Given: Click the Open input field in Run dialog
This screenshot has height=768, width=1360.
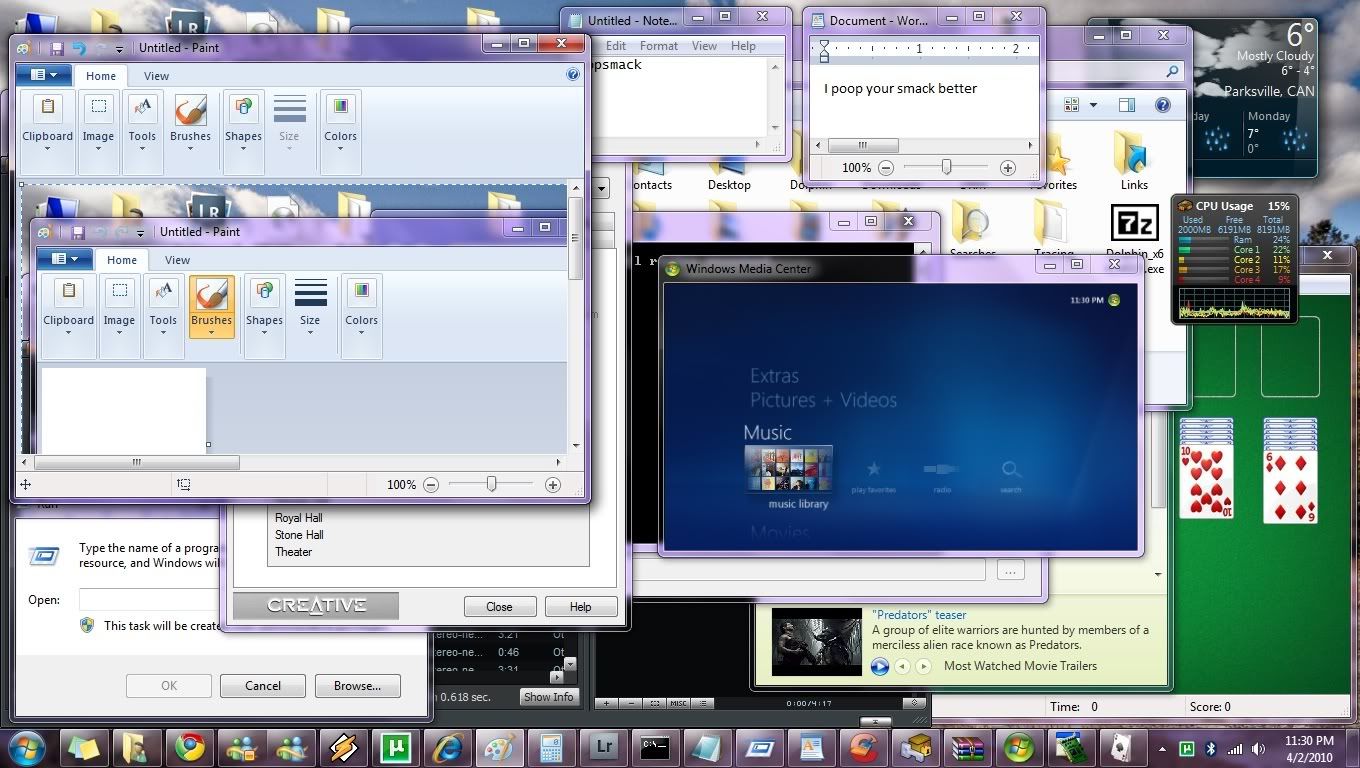Looking at the screenshot, I should click(x=150, y=600).
